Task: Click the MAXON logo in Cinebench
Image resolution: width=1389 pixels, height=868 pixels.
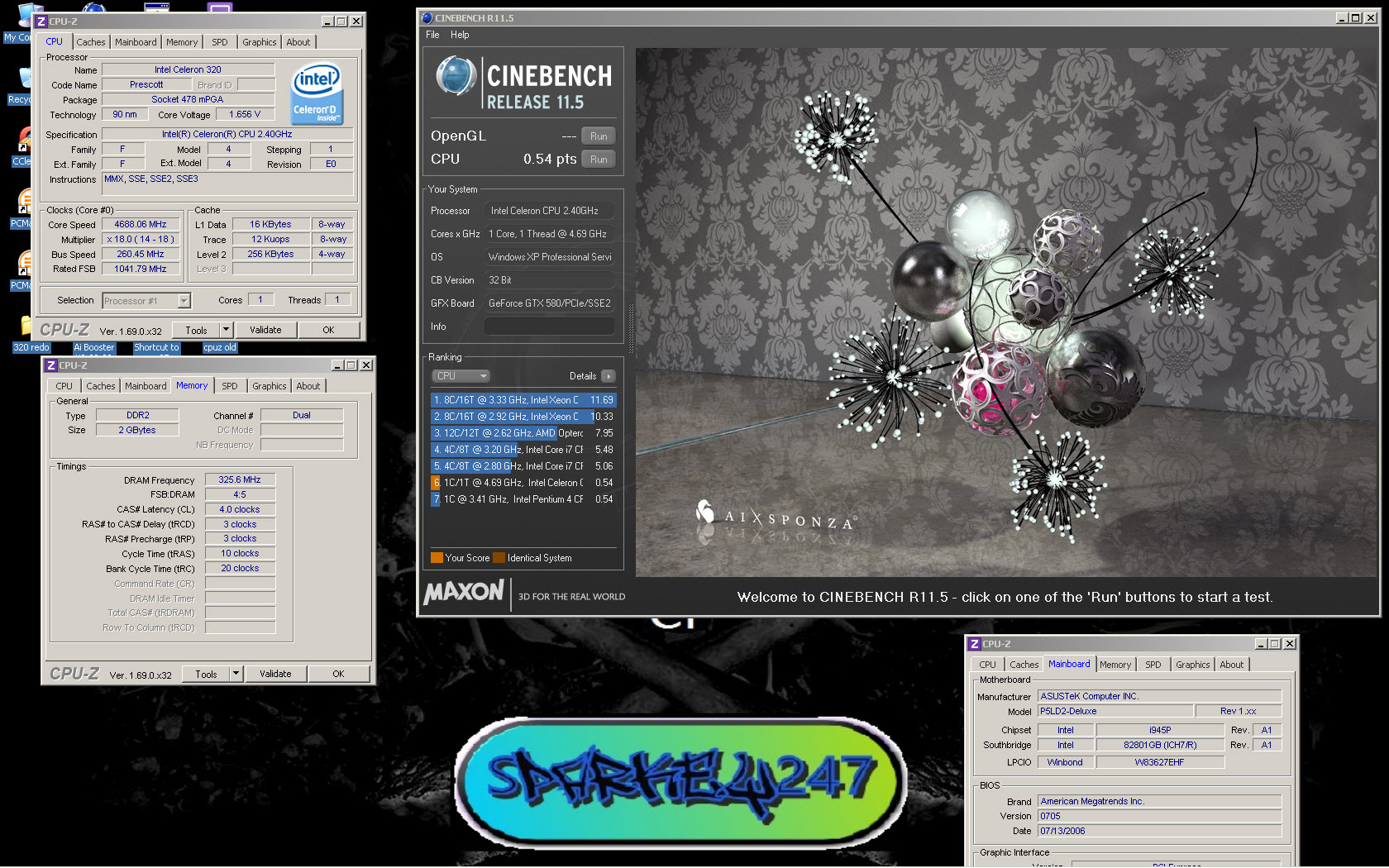Action: coord(464,592)
